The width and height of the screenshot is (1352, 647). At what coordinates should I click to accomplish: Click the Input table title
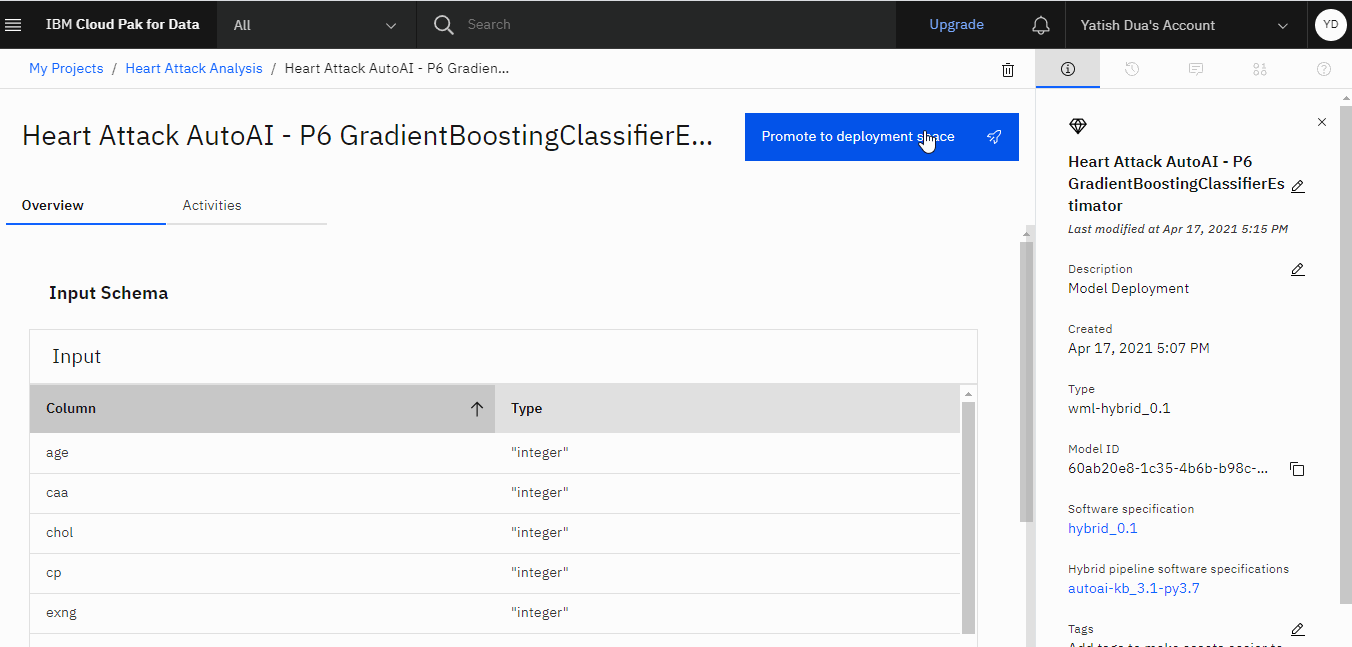pos(77,356)
